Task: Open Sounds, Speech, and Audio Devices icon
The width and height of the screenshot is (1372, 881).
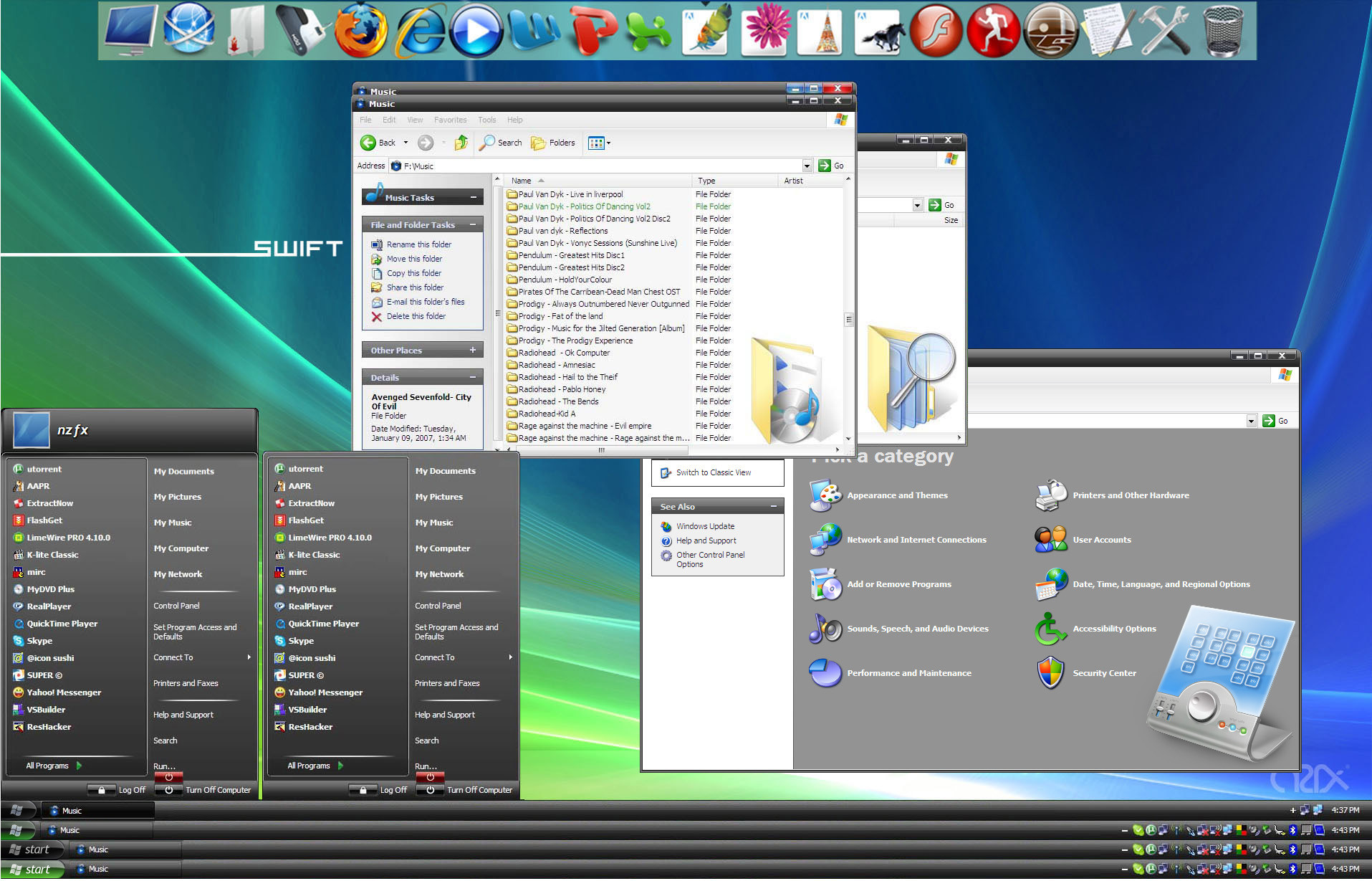Action: pos(825,629)
